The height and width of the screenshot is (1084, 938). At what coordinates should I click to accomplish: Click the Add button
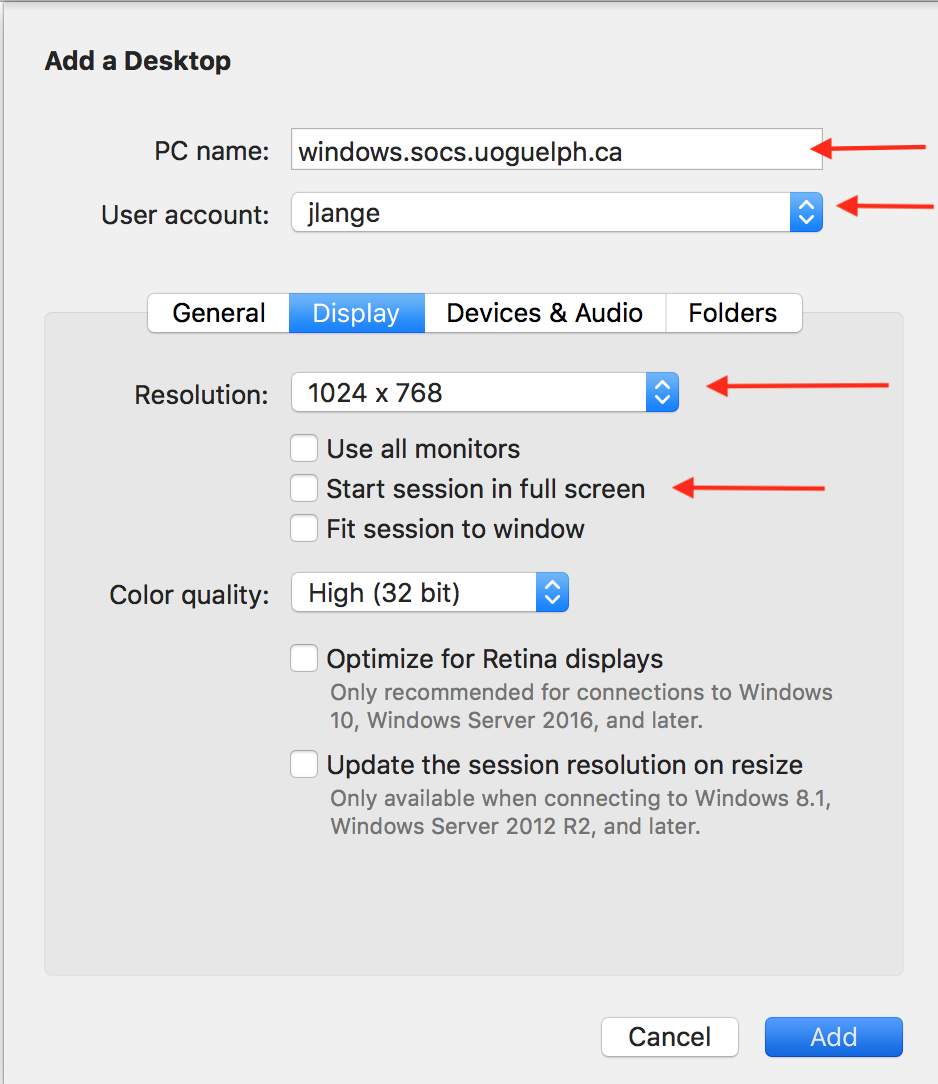(833, 1037)
